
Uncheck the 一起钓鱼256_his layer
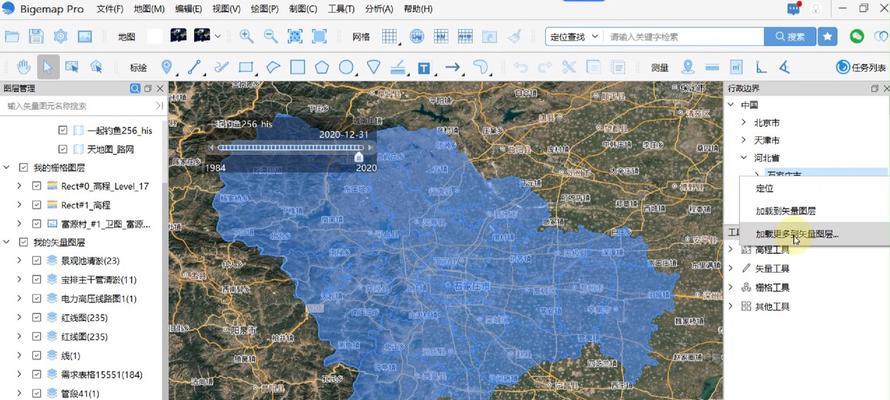coord(62,130)
